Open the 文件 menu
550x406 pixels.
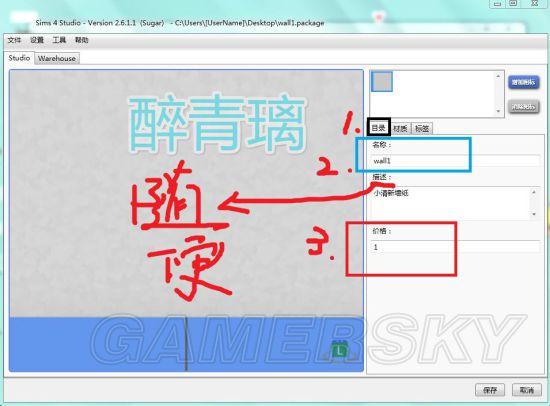click(x=14, y=40)
